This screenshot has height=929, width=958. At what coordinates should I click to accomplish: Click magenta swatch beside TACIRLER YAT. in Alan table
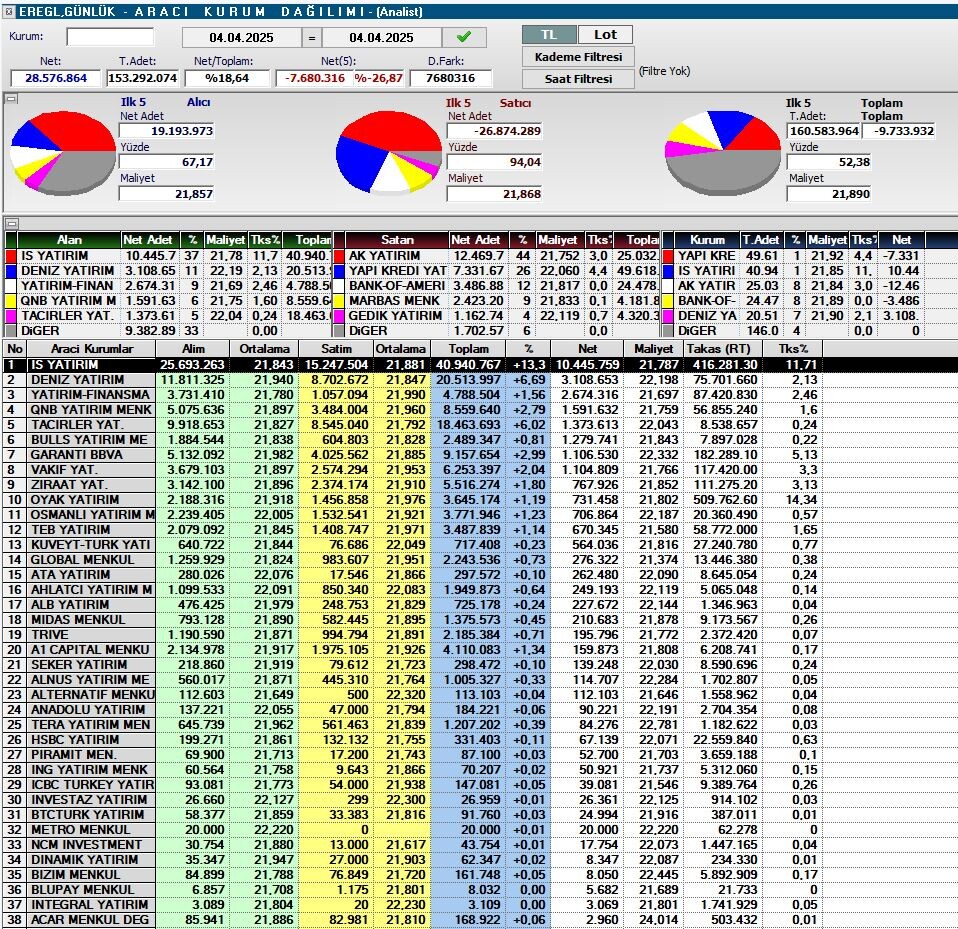click(11, 316)
